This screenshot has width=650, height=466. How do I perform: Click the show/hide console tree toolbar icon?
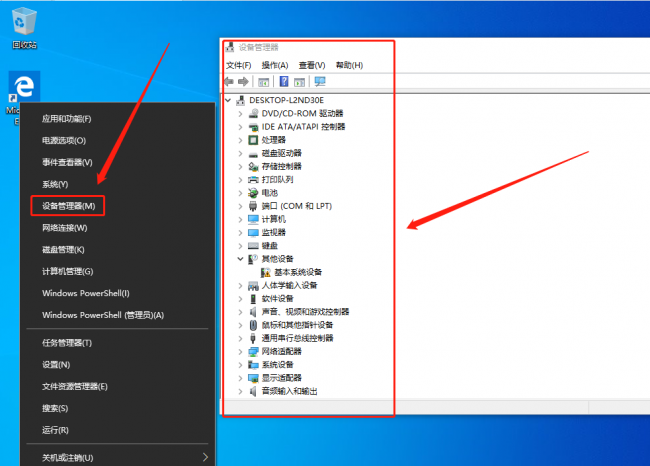[263, 82]
